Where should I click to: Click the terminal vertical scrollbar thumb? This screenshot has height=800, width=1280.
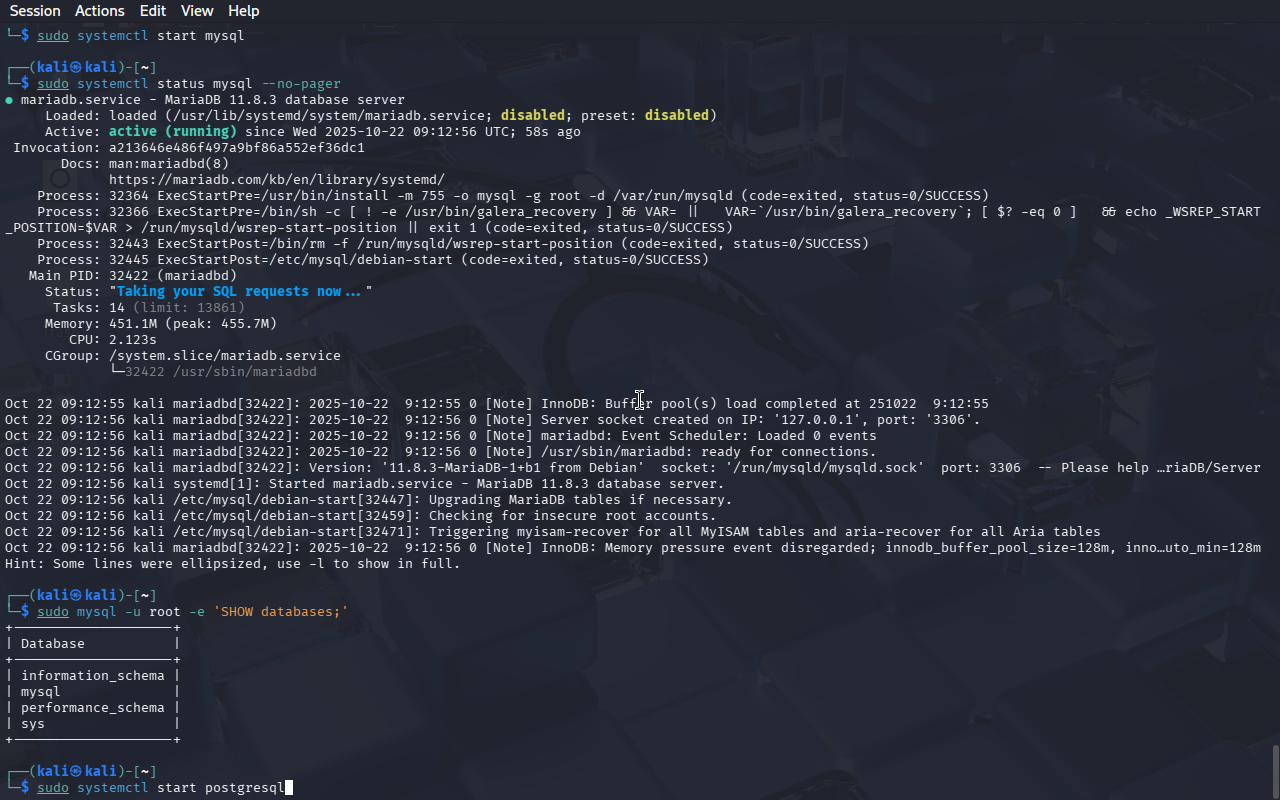click(x=1275, y=770)
